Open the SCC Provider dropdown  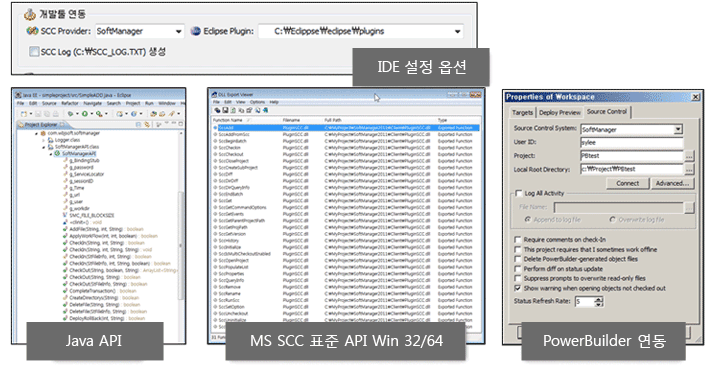[139, 31]
